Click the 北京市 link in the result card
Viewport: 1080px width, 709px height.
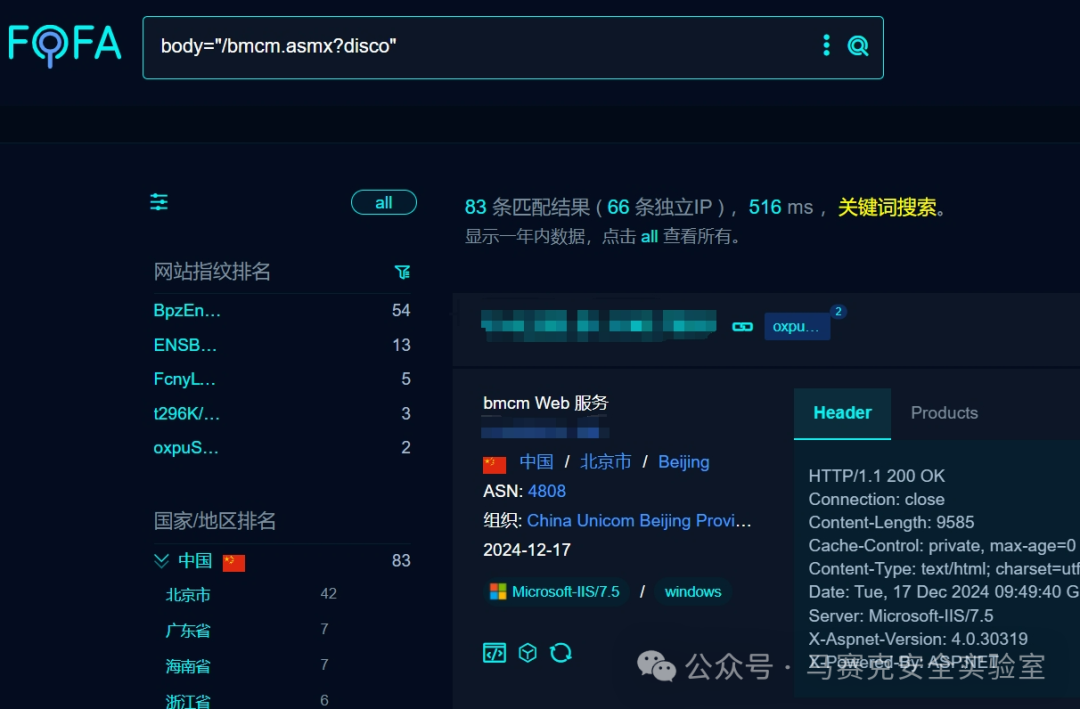(605, 462)
